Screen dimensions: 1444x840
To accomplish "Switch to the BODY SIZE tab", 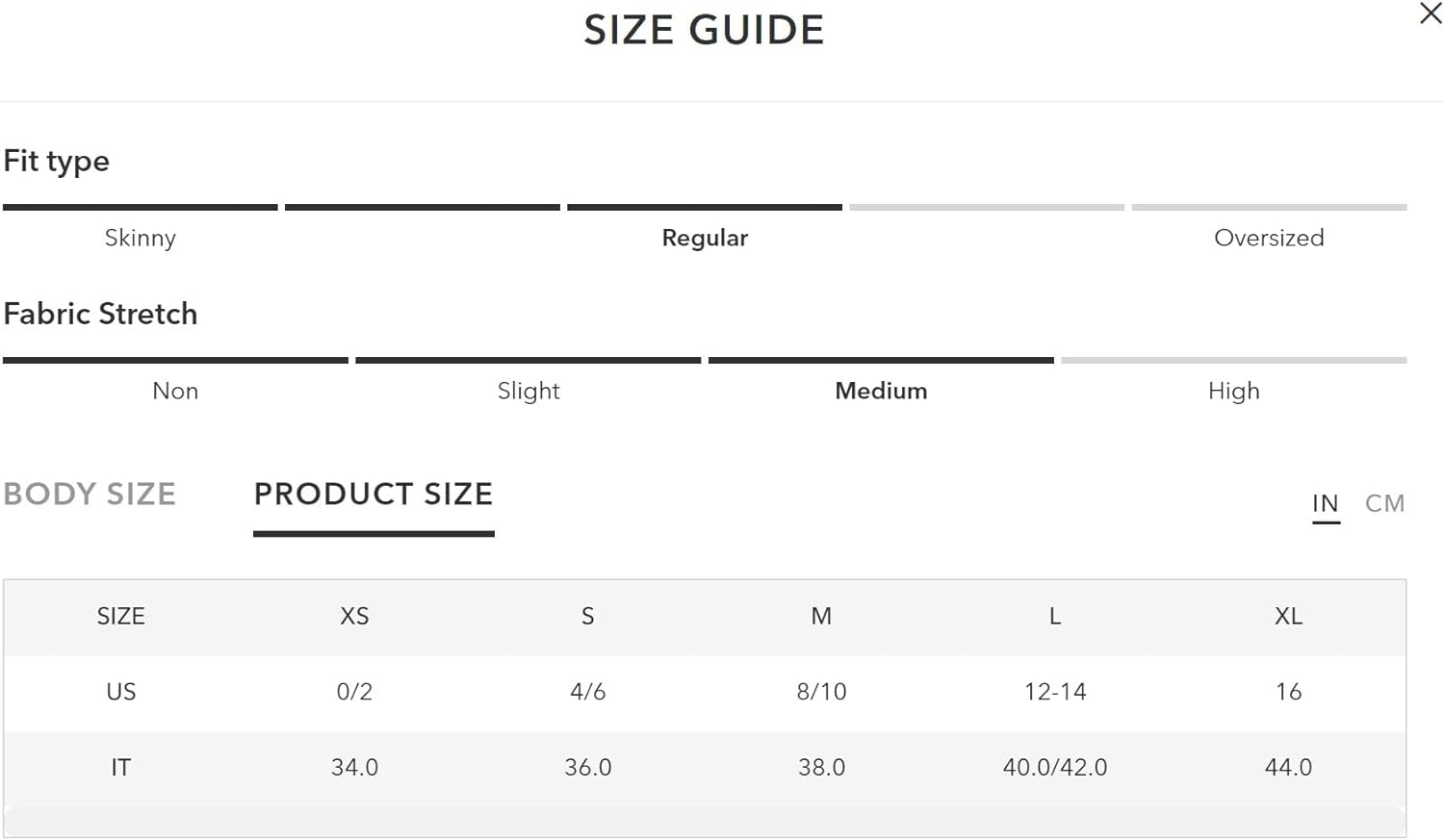I will pyautogui.click(x=90, y=494).
